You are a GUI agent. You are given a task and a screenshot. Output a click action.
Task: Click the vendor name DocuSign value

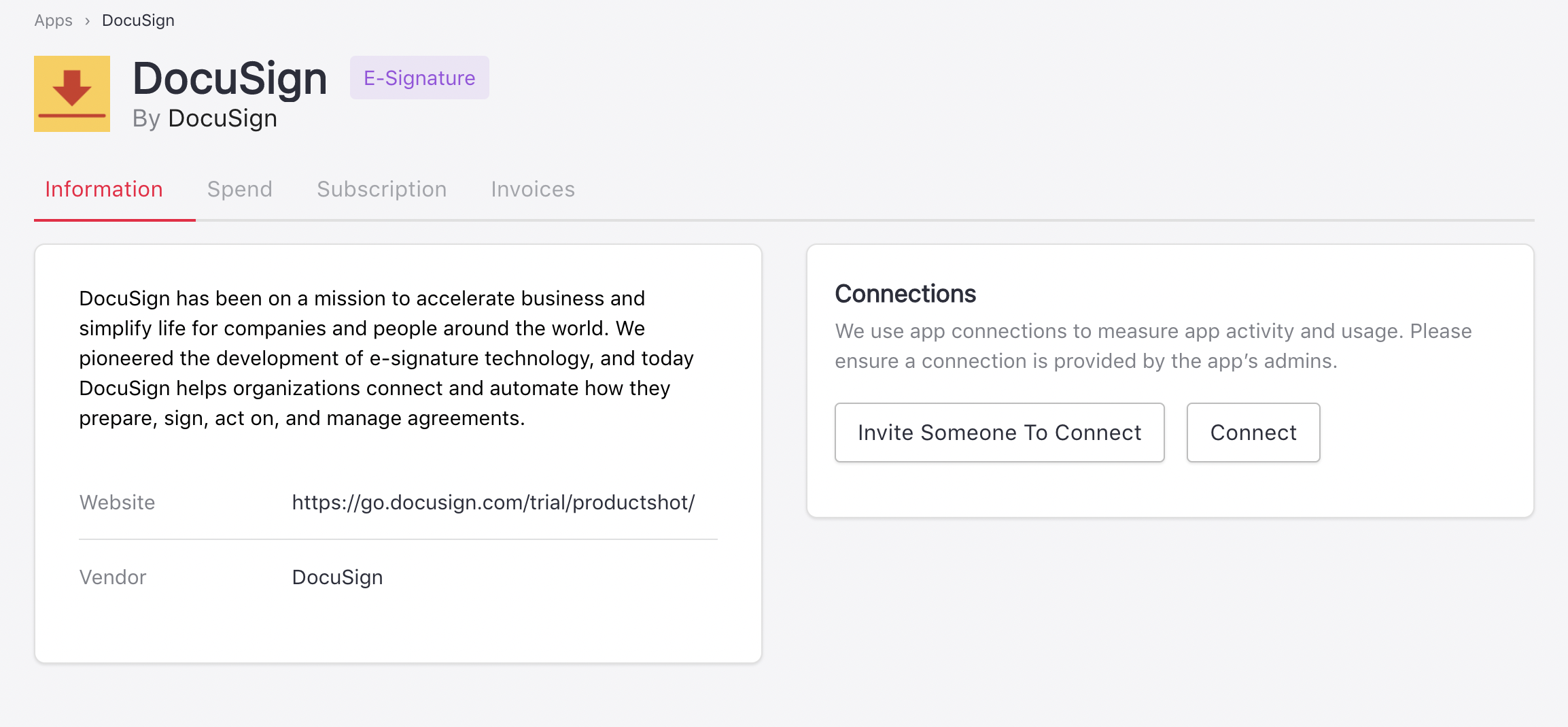pyautogui.click(x=338, y=577)
